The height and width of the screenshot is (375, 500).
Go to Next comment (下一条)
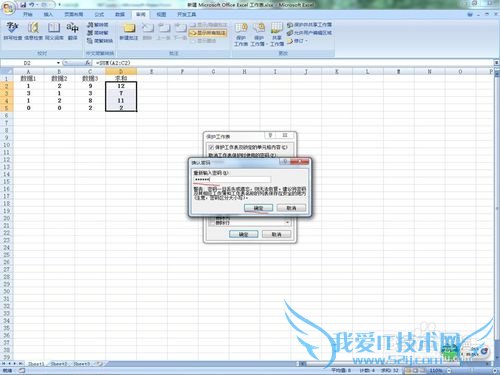click(180, 31)
